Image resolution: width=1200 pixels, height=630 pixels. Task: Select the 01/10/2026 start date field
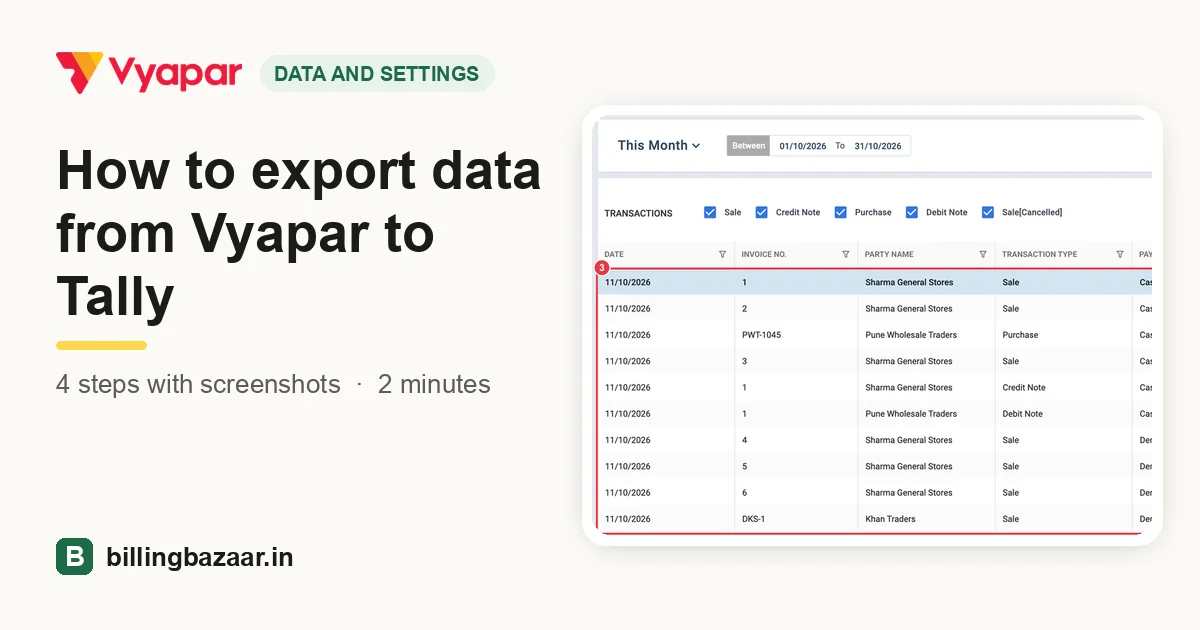[x=803, y=146]
